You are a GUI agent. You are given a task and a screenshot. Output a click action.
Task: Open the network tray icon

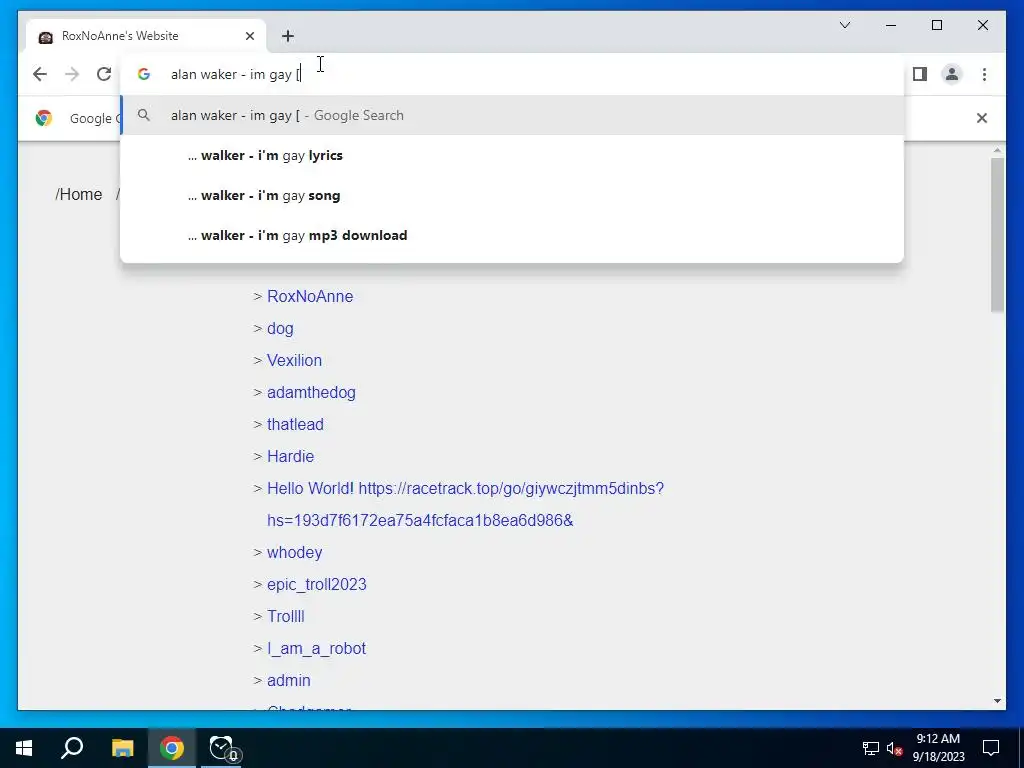871,748
